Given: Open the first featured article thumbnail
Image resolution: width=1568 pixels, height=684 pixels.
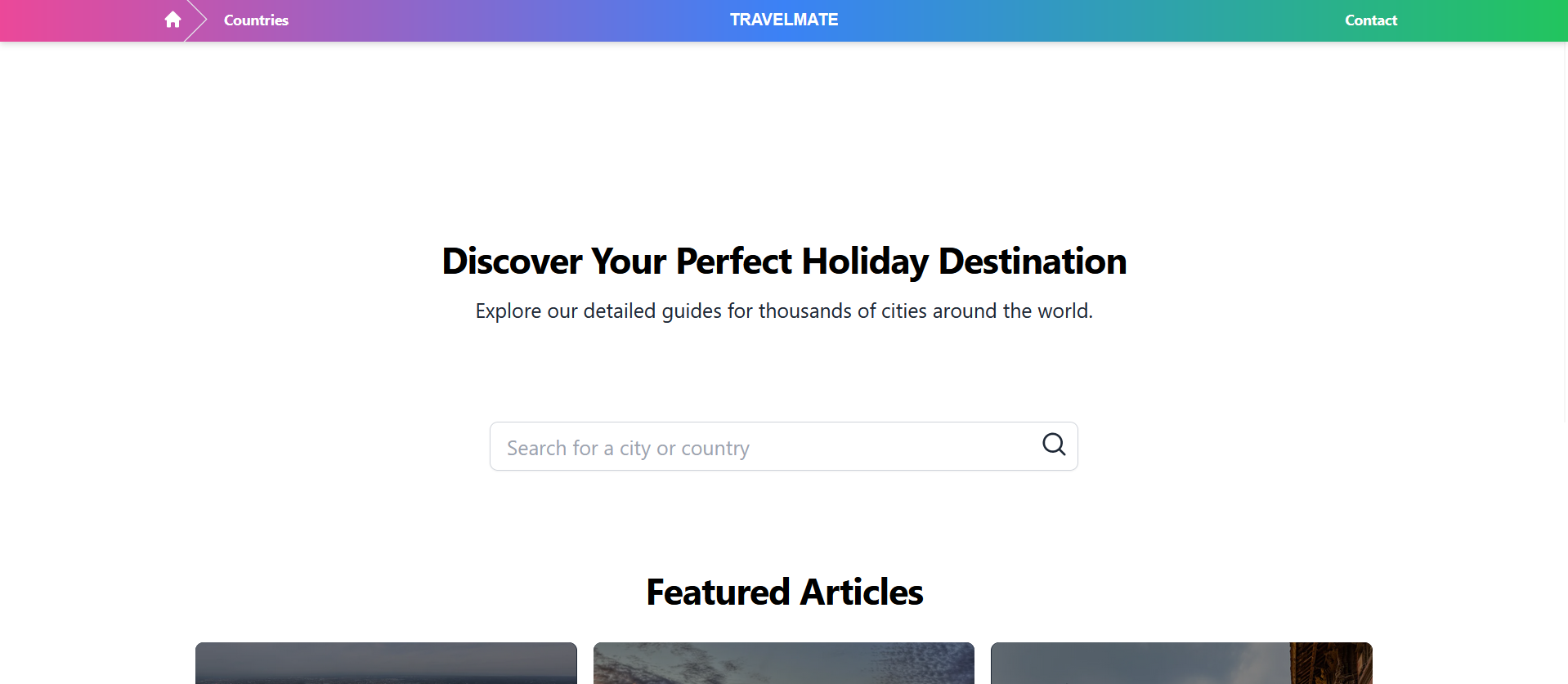Looking at the screenshot, I should (386, 664).
